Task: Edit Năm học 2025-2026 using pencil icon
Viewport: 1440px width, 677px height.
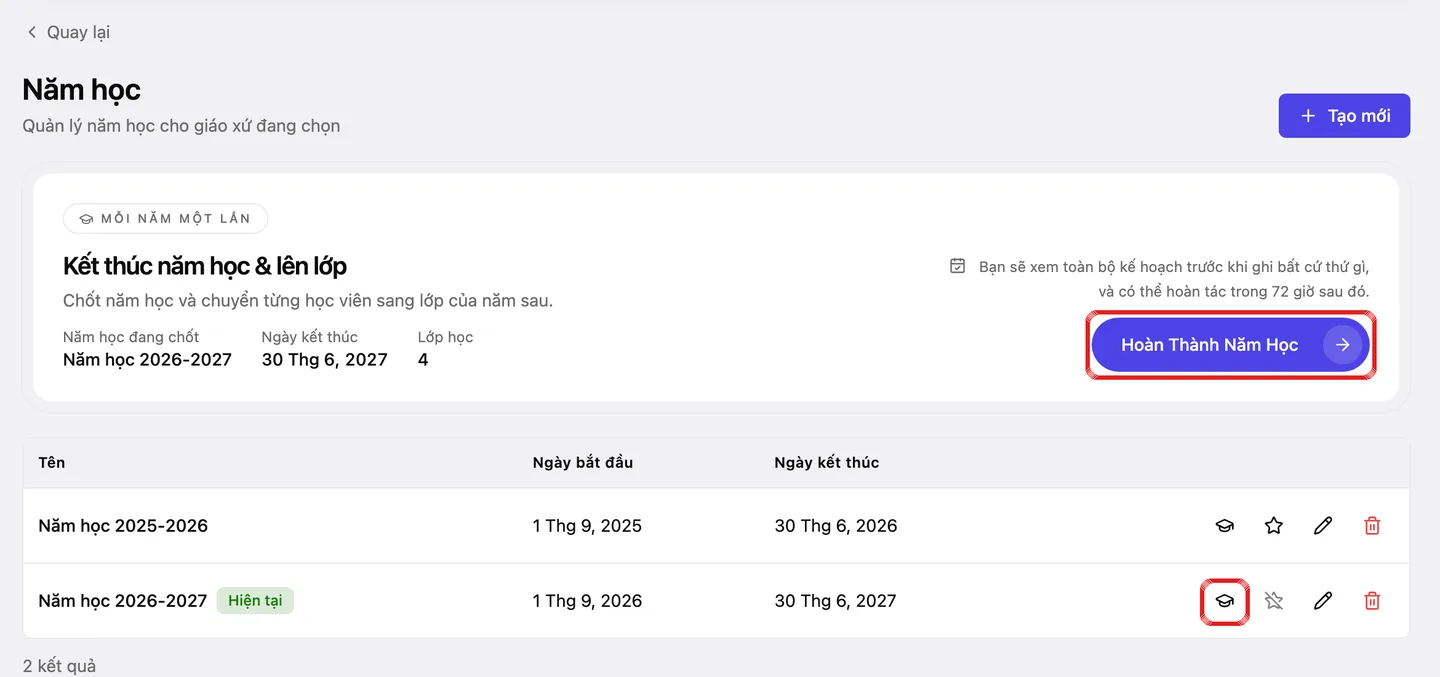Action: tap(1322, 526)
